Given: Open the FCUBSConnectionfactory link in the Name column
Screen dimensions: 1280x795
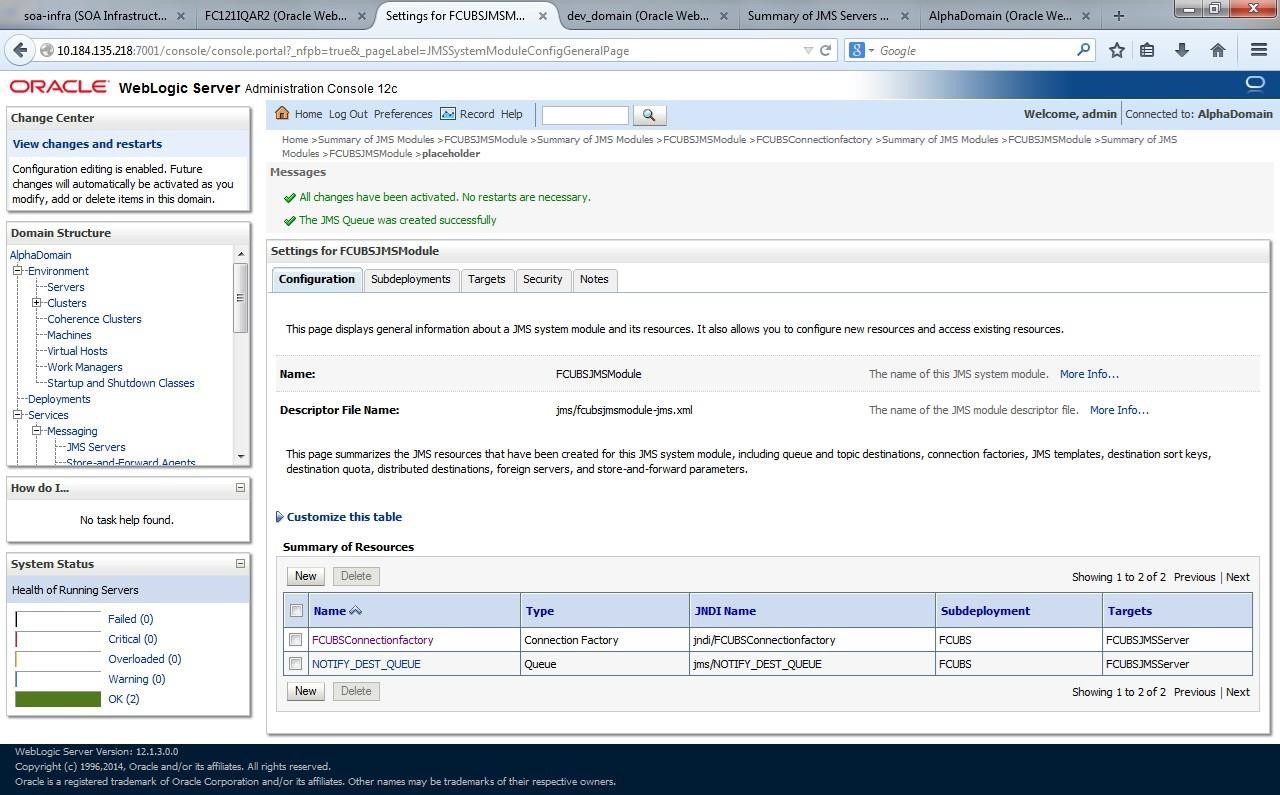Looking at the screenshot, I should pyautogui.click(x=372, y=640).
